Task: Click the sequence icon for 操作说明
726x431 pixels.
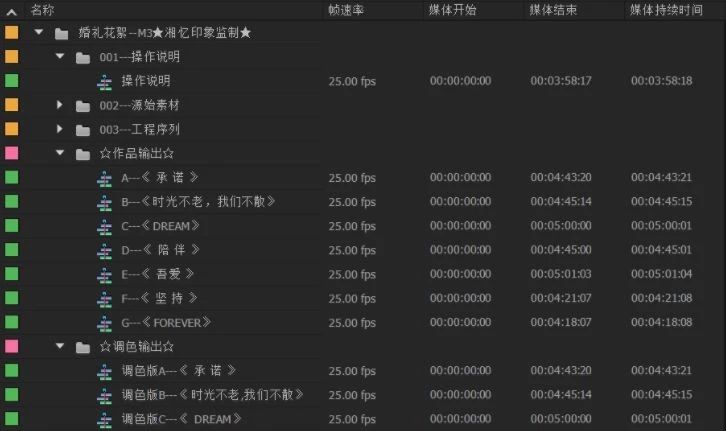Action: pos(105,82)
